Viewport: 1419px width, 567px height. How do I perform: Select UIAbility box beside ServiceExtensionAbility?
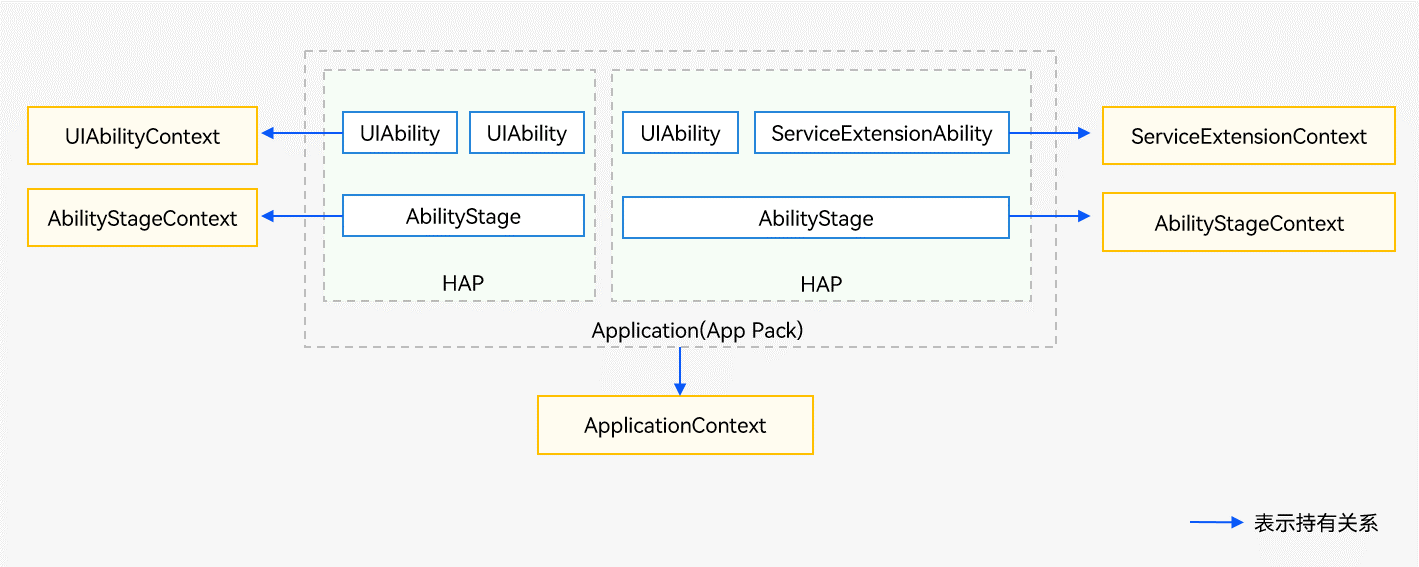click(x=680, y=133)
